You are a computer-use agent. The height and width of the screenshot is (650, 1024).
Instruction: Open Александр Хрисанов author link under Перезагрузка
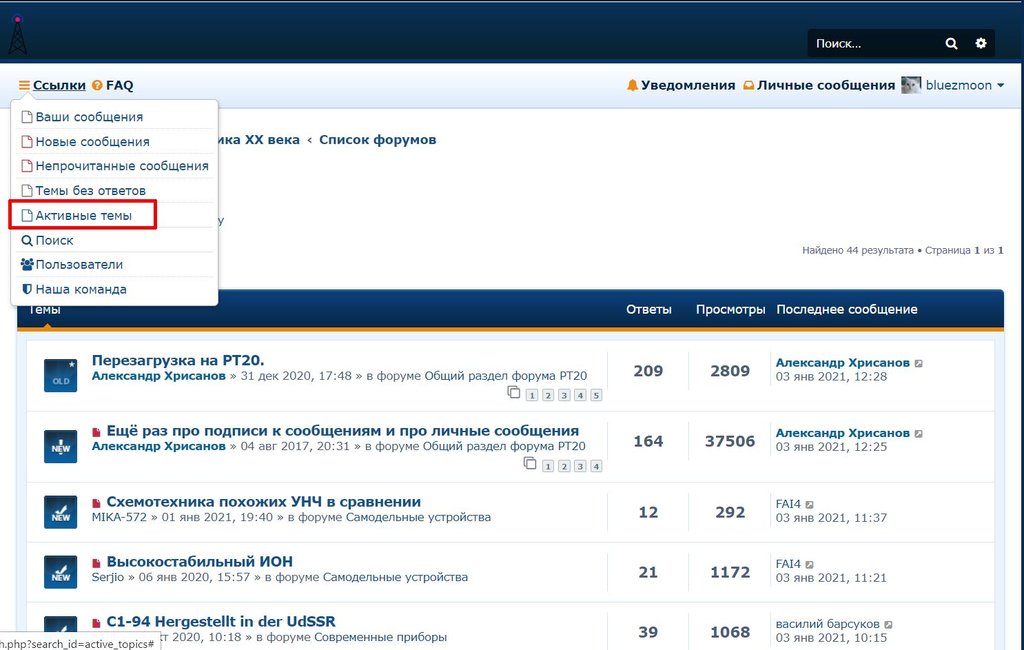159,376
